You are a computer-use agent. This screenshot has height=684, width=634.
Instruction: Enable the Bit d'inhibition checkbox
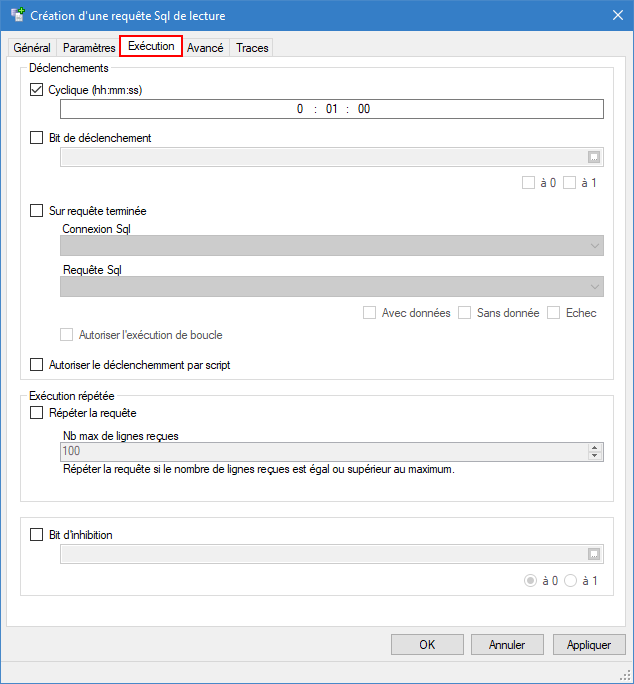coord(38,535)
